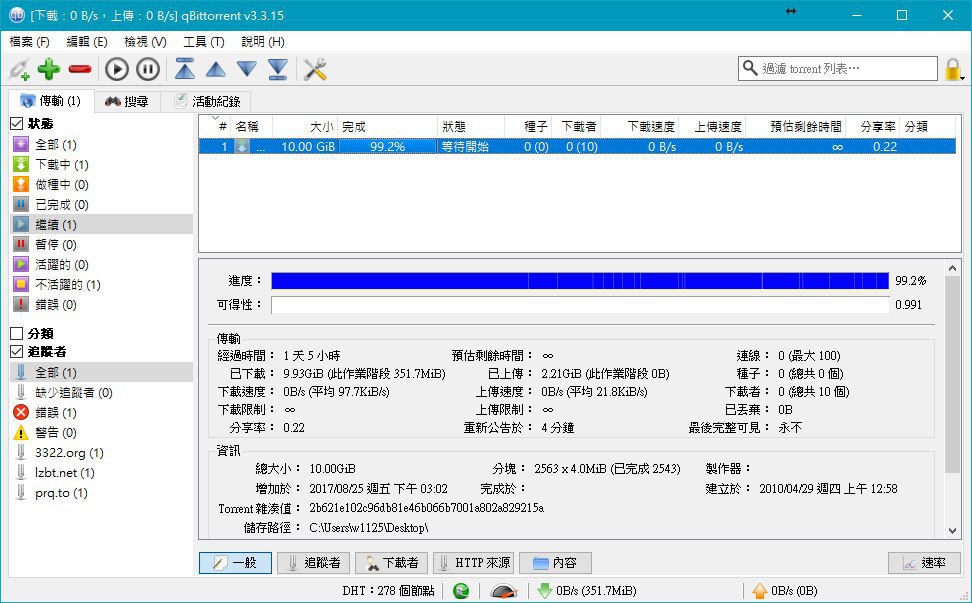Click the 速率 graph button

[x=924, y=563]
